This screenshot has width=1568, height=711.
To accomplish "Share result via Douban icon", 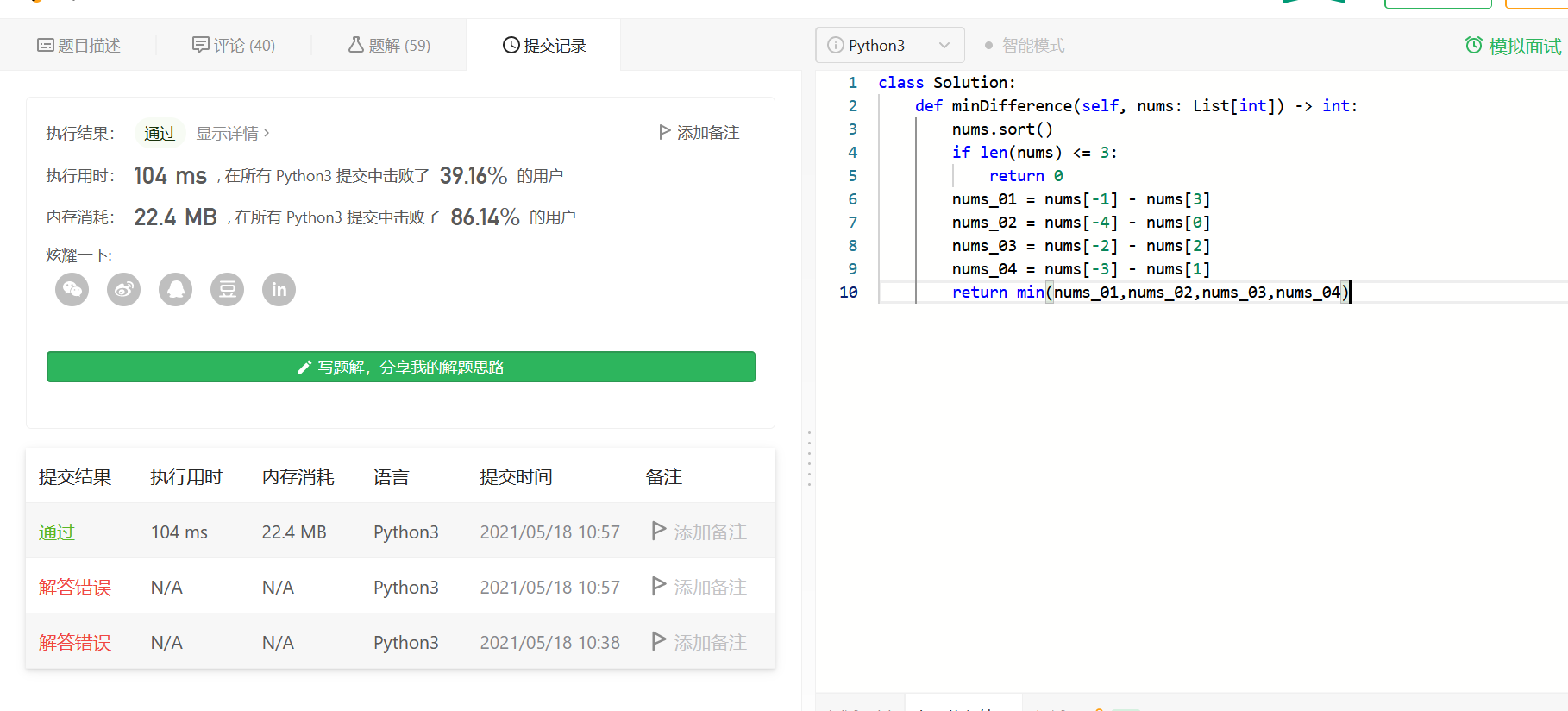I will coord(228,290).
